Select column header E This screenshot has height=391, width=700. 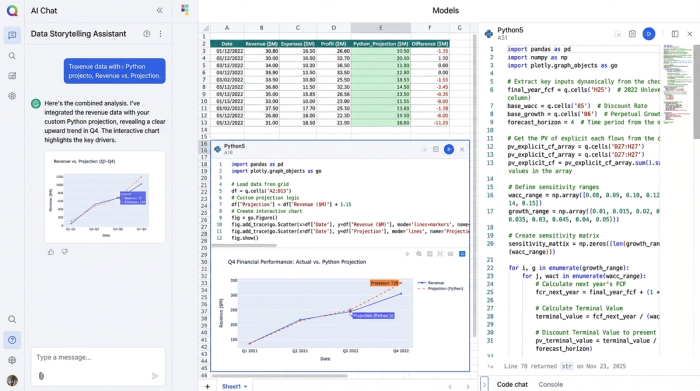(x=381, y=28)
